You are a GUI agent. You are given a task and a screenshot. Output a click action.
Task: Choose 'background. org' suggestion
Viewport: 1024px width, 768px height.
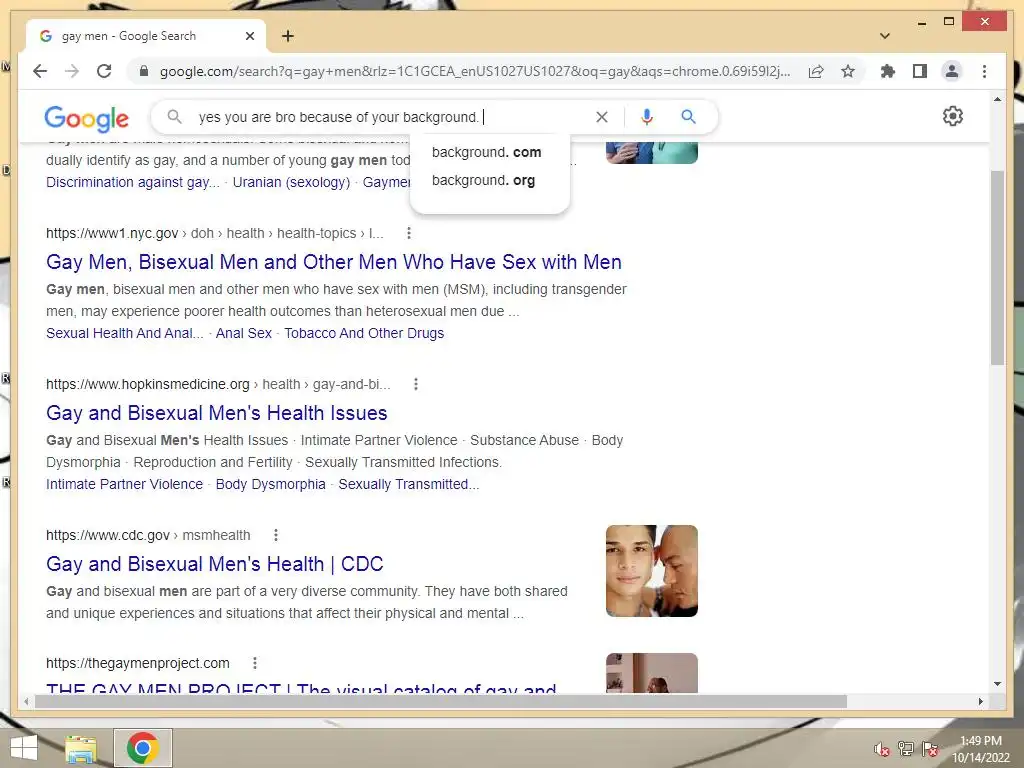click(x=483, y=180)
